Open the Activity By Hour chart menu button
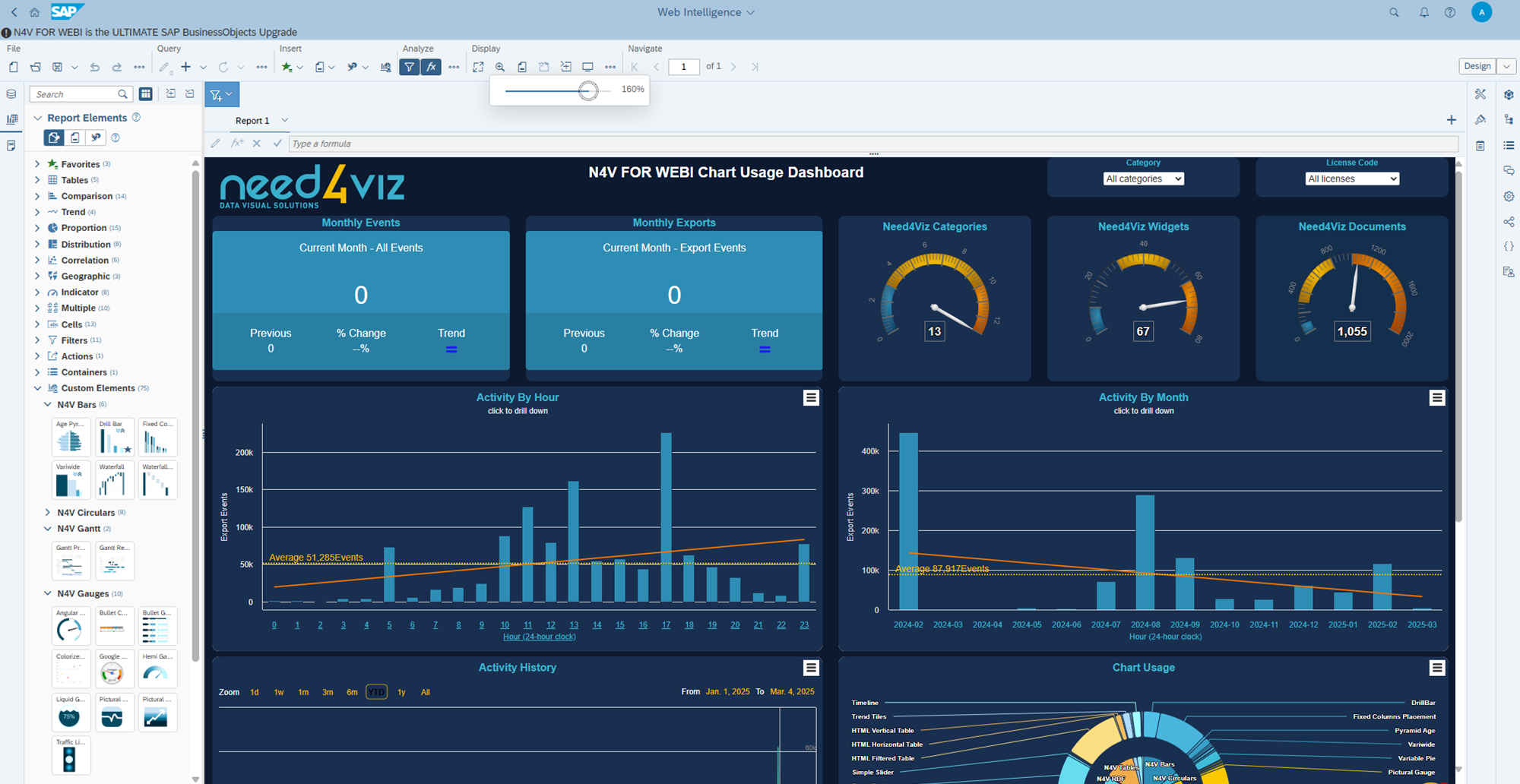 click(x=811, y=397)
